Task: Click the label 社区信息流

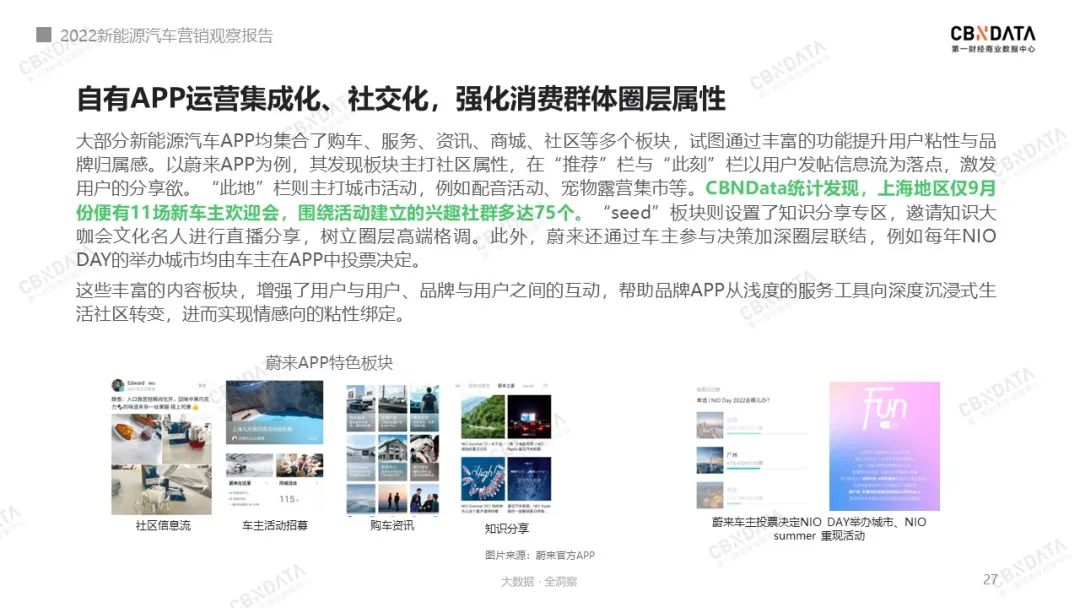Action: (163, 525)
